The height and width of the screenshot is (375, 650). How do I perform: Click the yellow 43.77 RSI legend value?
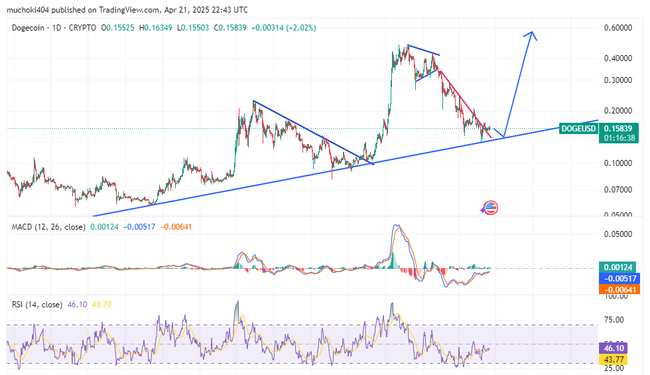[x=102, y=305]
